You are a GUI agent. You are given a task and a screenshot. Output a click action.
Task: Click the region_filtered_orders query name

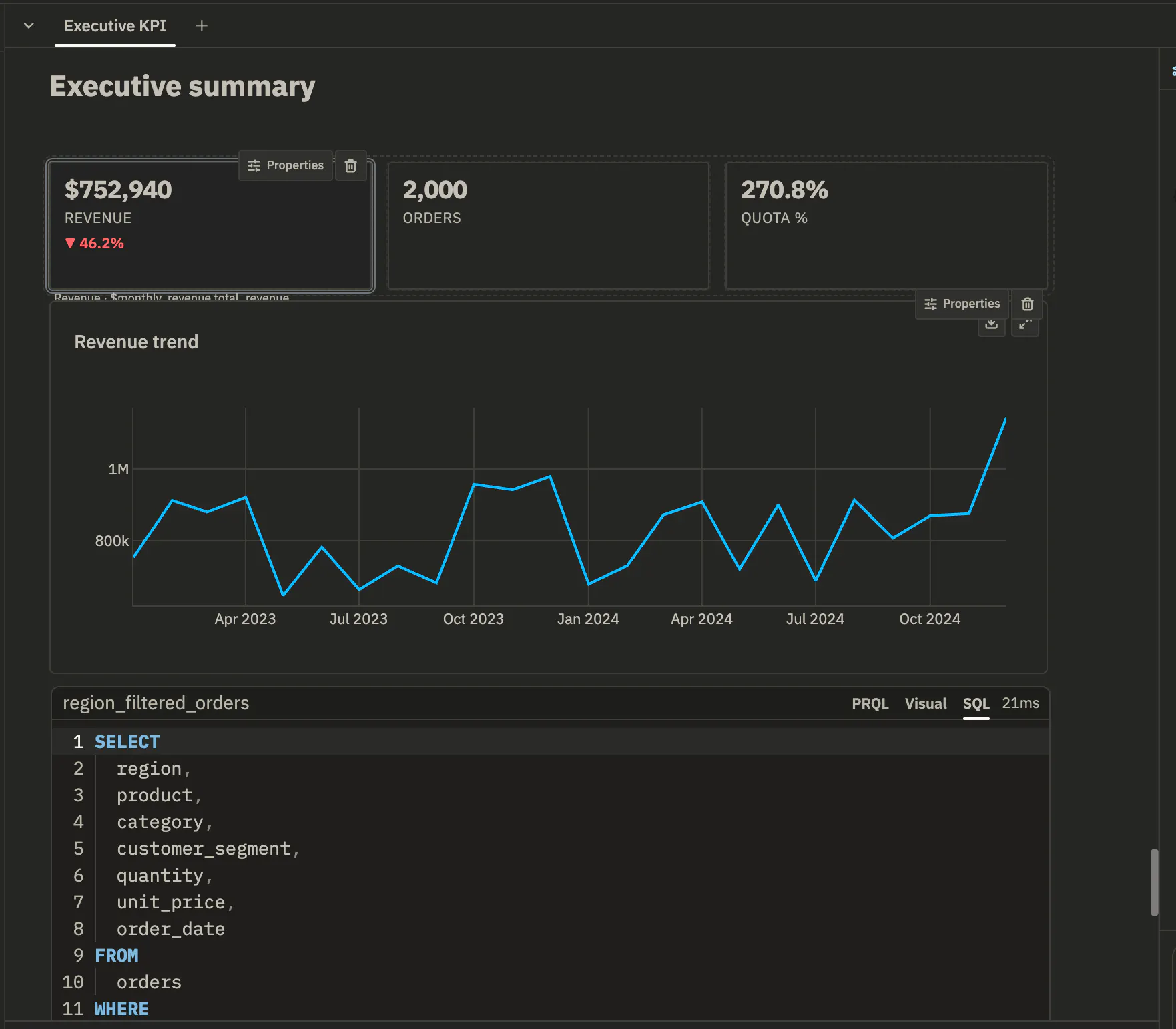click(156, 703)
